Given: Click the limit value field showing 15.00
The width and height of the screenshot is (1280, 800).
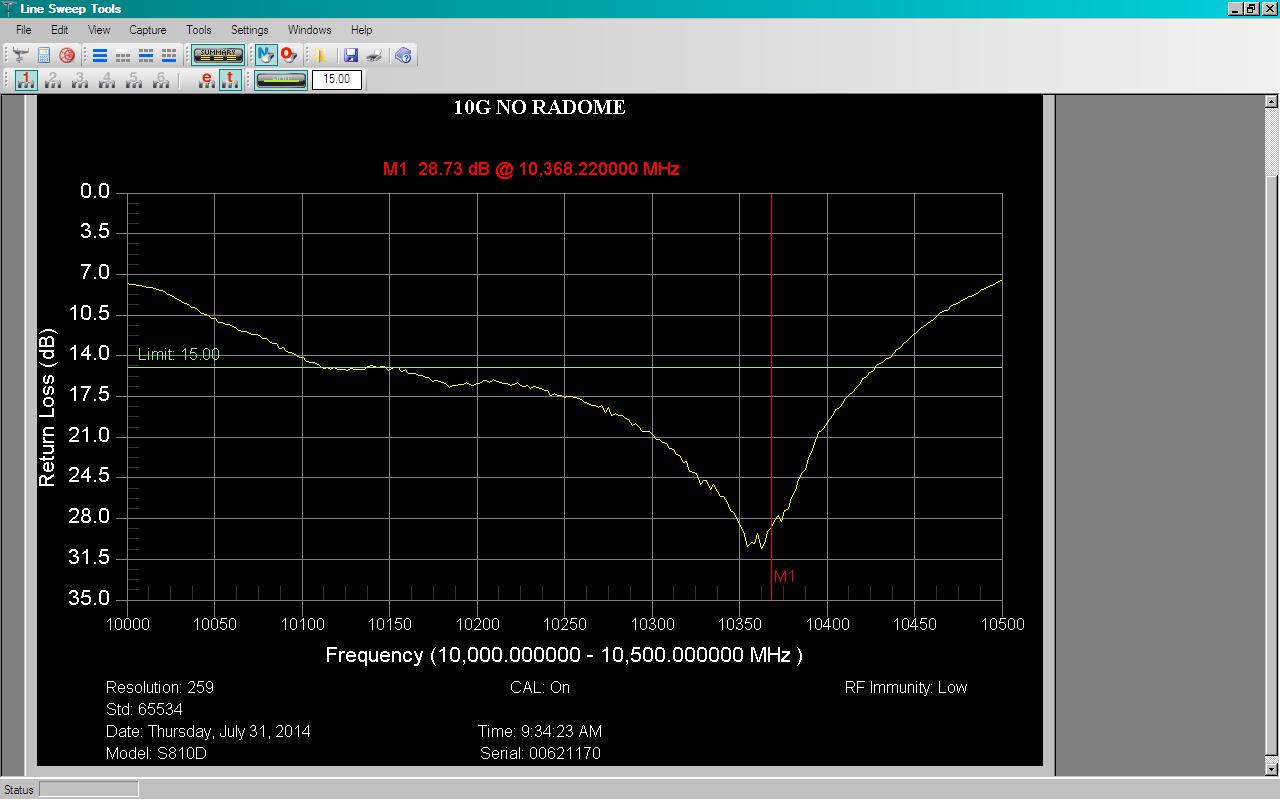Looking at the screenshot, I should pos(337,80).
